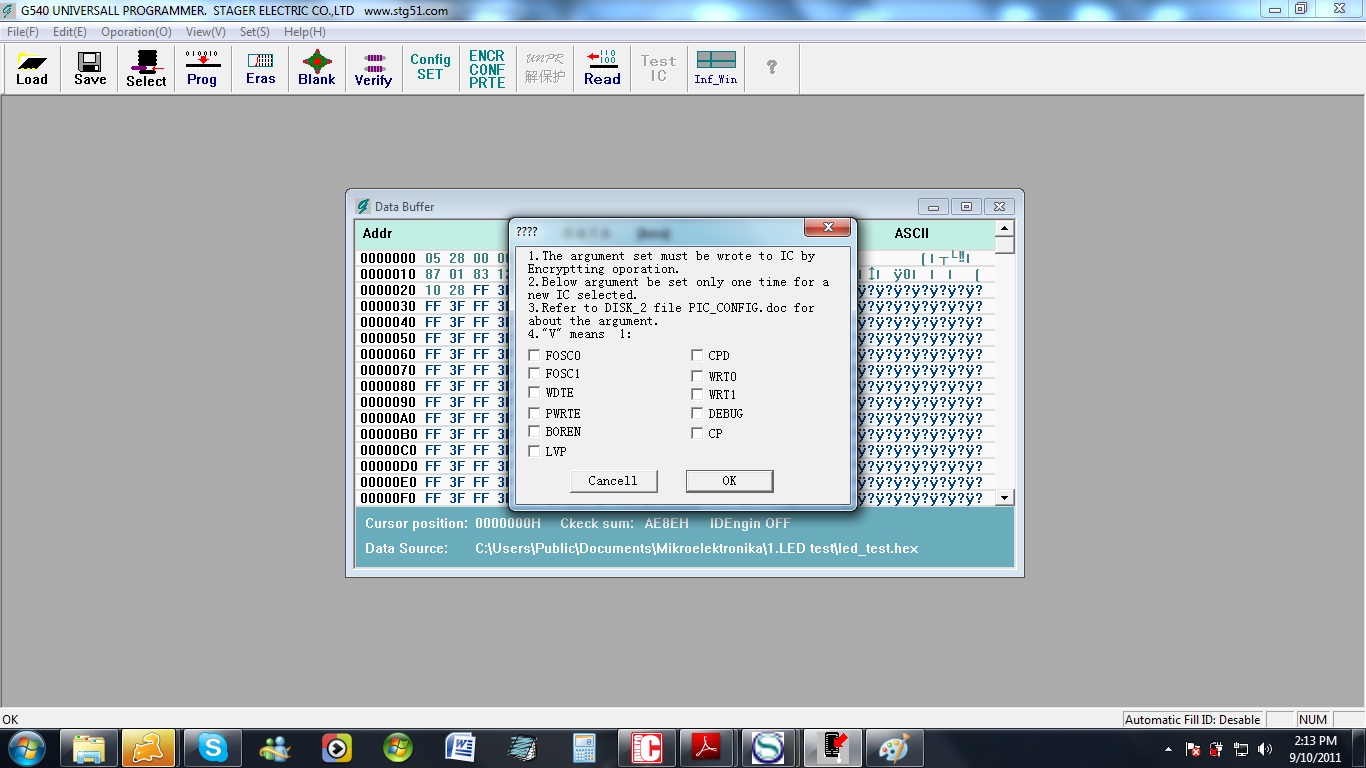Click the Eras erase toolbar icon
The width and height of the screenshot is (1366, 768).
pos(260,68)
